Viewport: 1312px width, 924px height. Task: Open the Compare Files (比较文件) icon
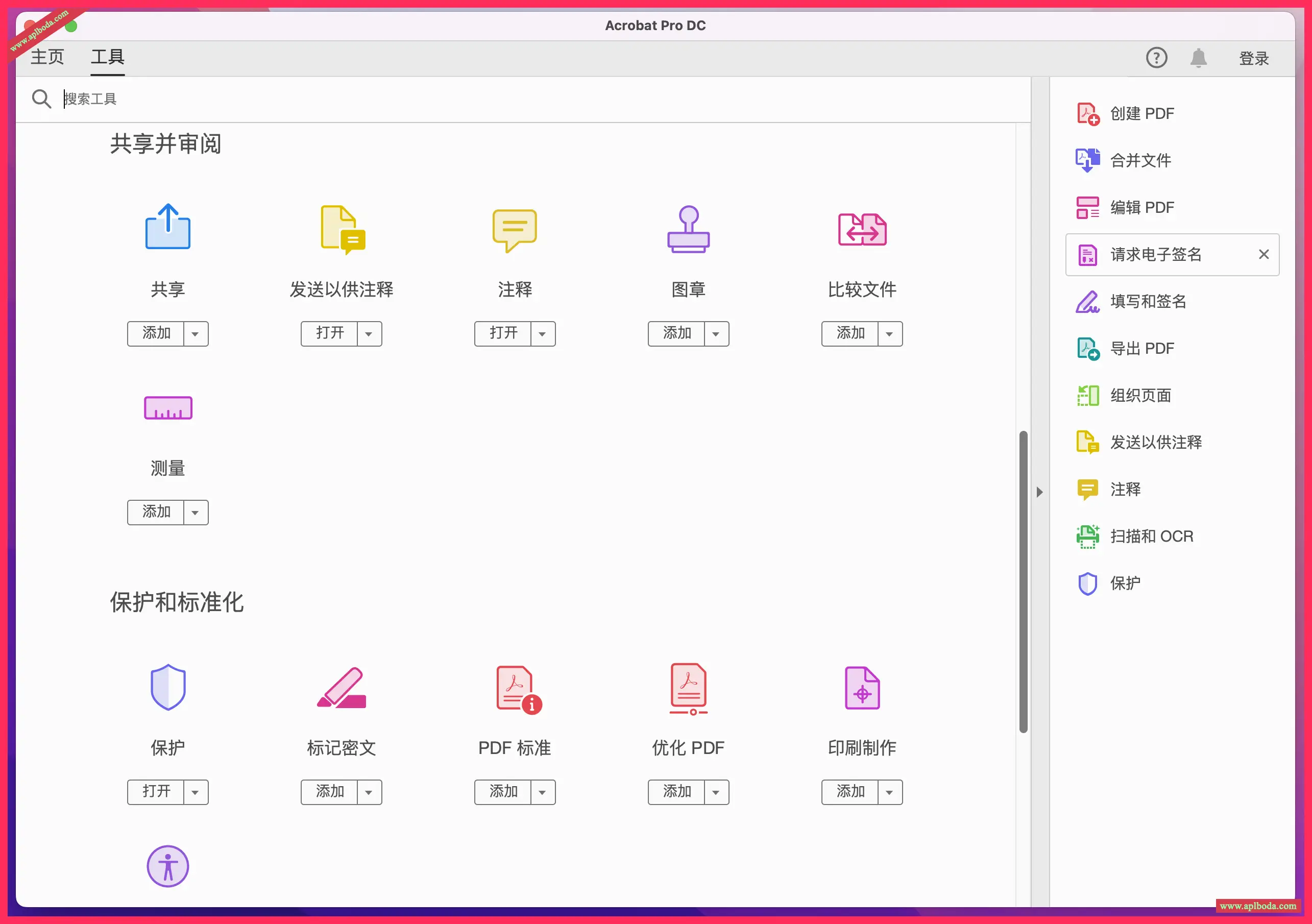[862, 229]
